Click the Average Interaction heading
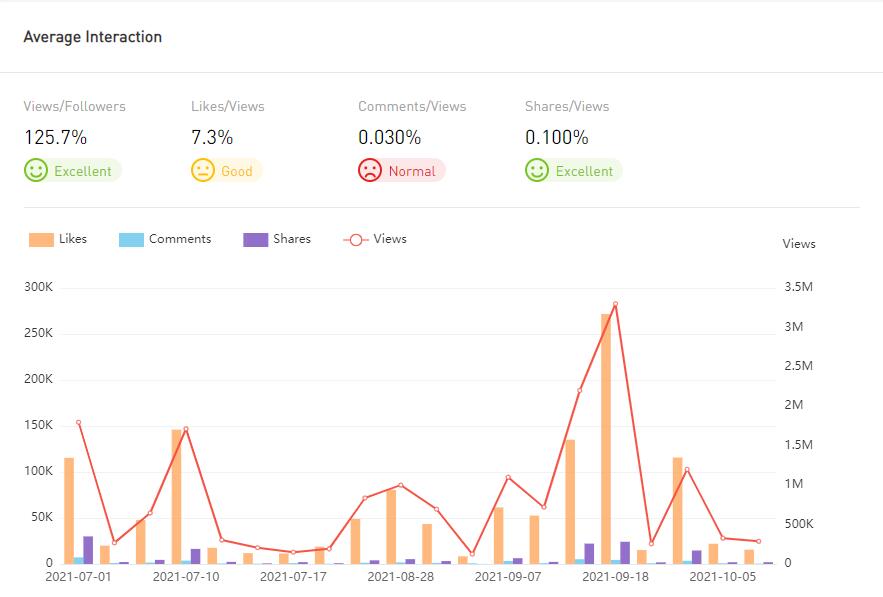The height and width of the screenshot is (597, 883). (x=92, y=37)
